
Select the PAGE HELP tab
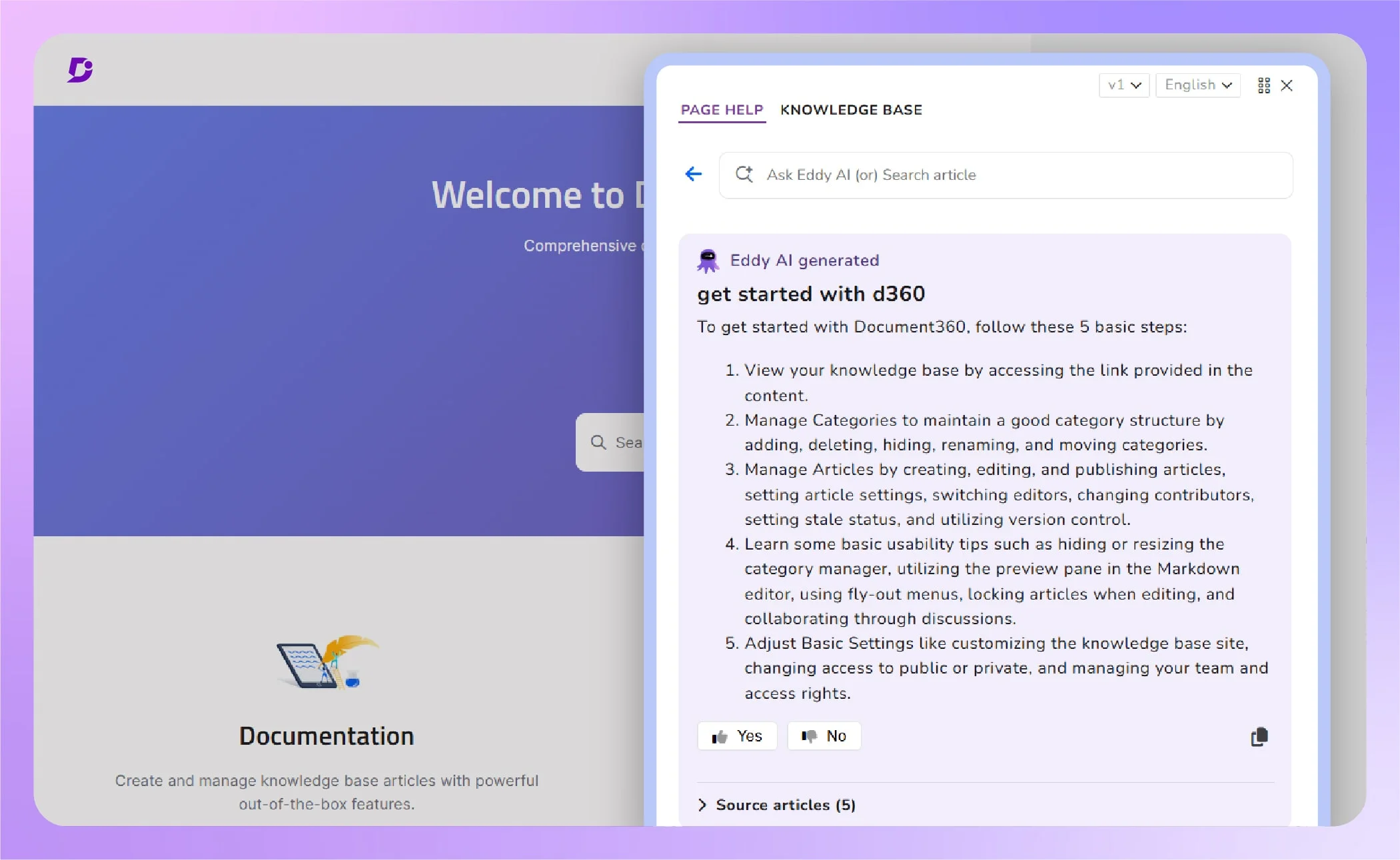point(722,110)
